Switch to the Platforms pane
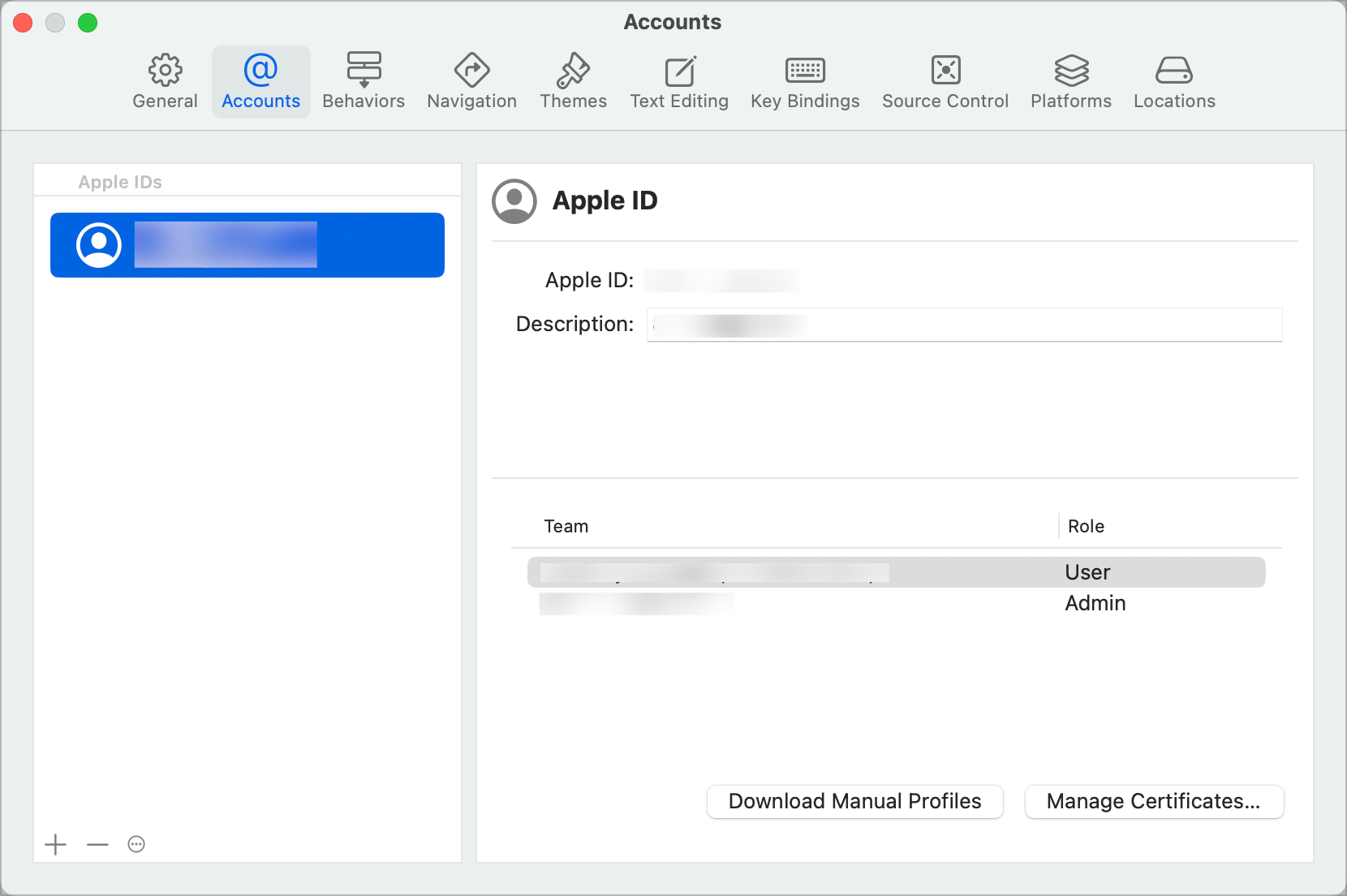Image resolution: width=1347 pixels, height=896 pixels. 1071,82
